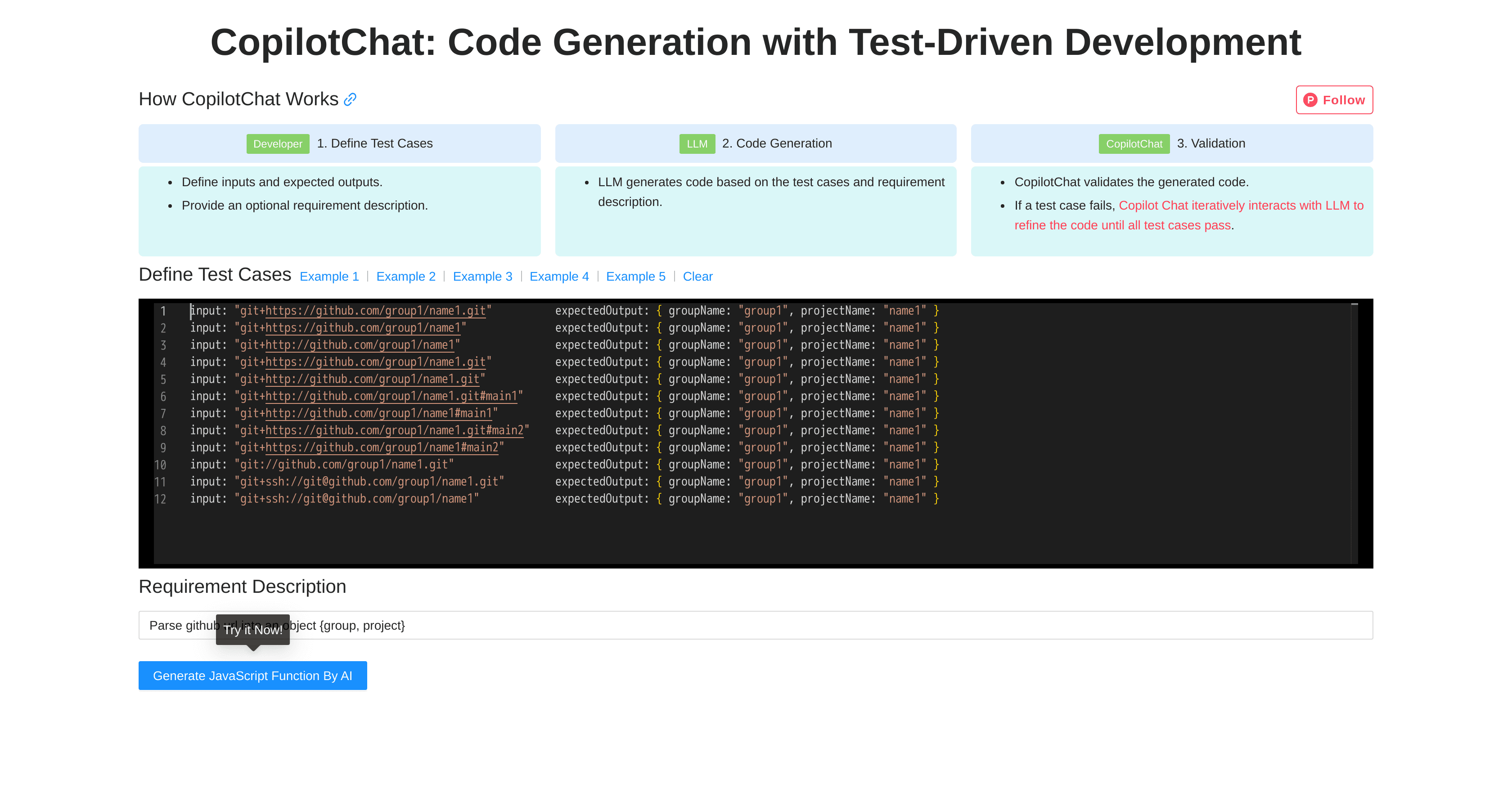The image size is (1512, 788).
Task: Click the Follow button
Action: coord(1334,100)
